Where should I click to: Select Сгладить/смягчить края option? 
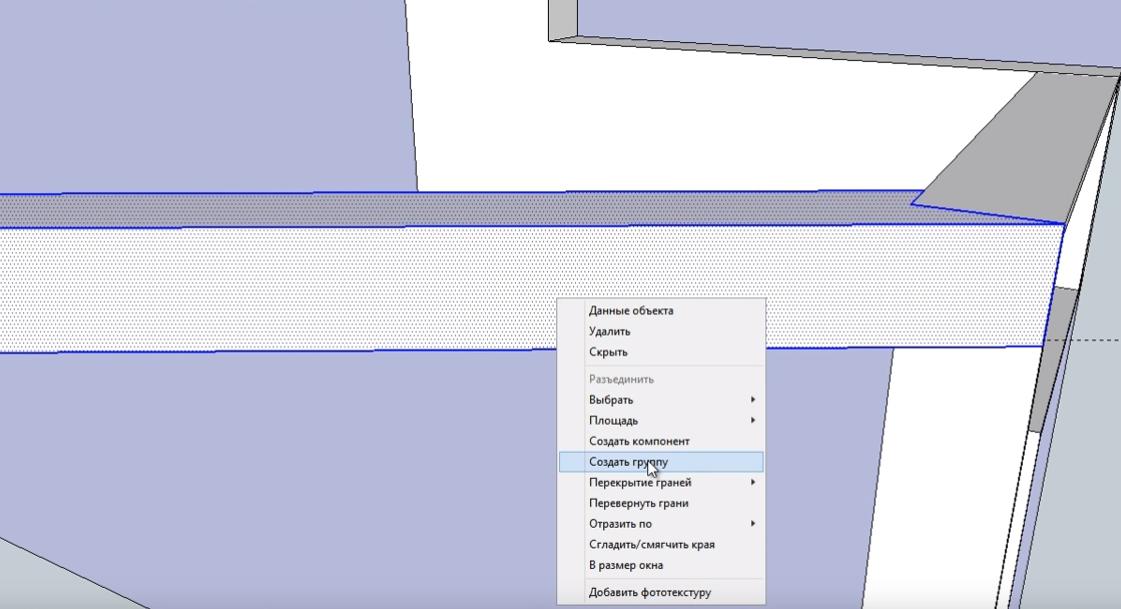pos(651,545)
